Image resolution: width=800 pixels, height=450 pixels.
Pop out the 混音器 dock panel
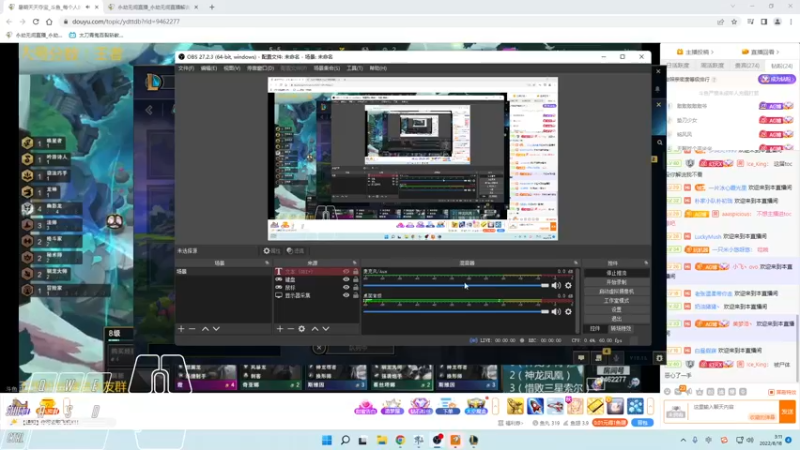(576, 263)
